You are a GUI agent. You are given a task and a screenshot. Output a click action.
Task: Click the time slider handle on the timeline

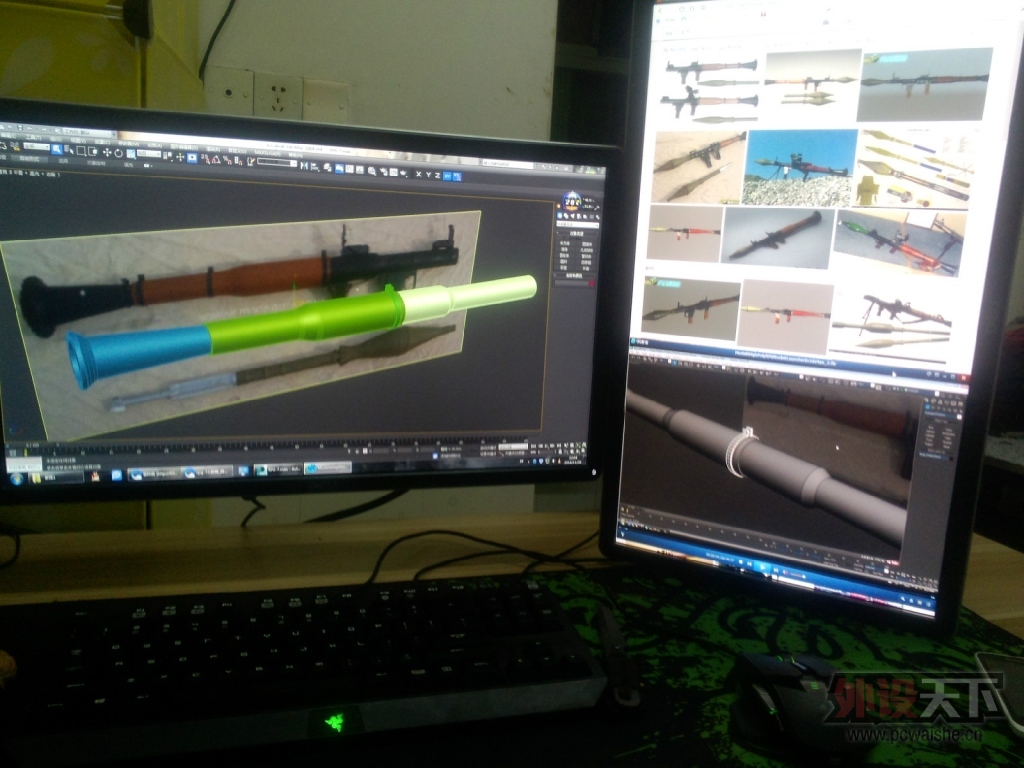(x=34, y=445)
